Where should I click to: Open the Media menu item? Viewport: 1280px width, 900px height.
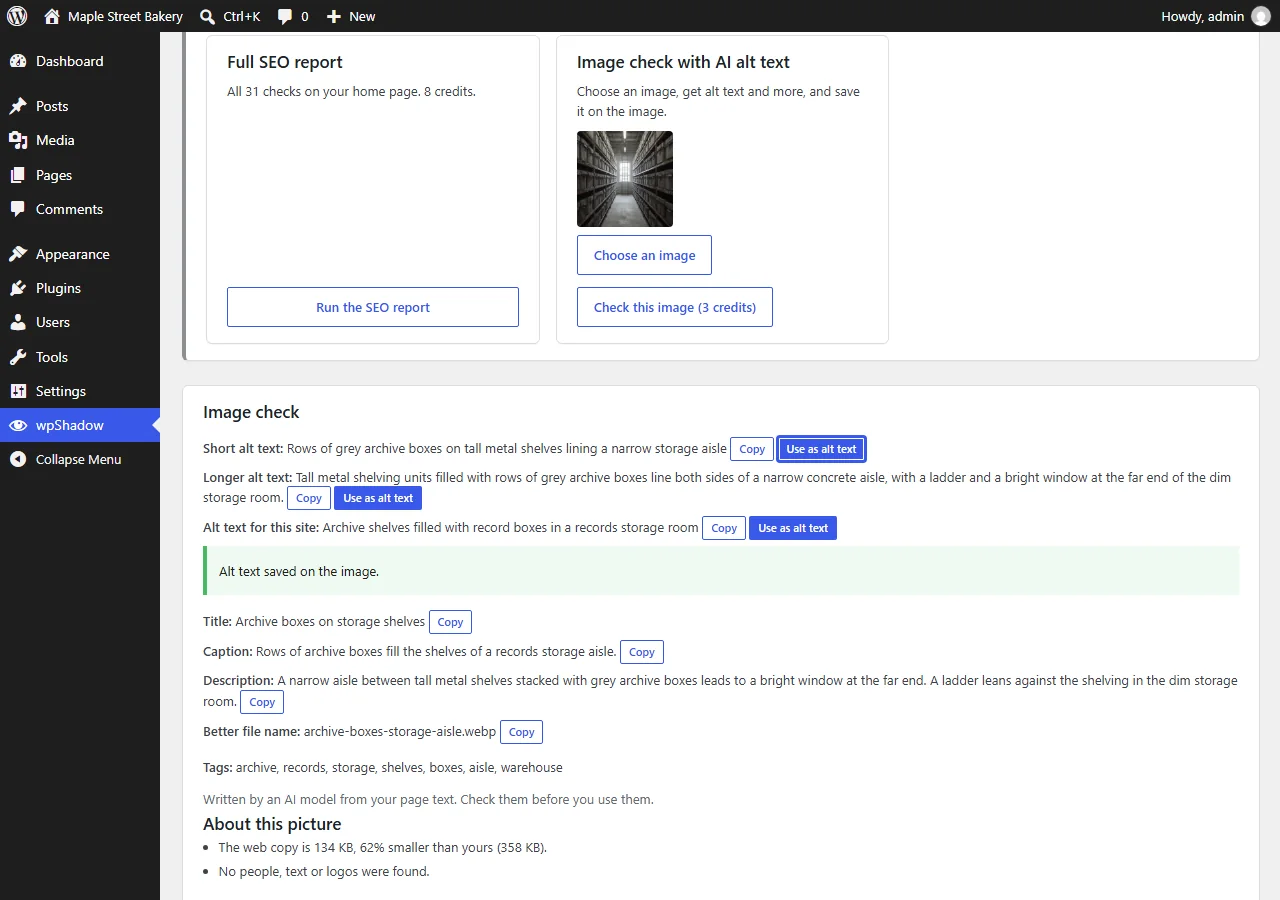click(x=80, y=140)
